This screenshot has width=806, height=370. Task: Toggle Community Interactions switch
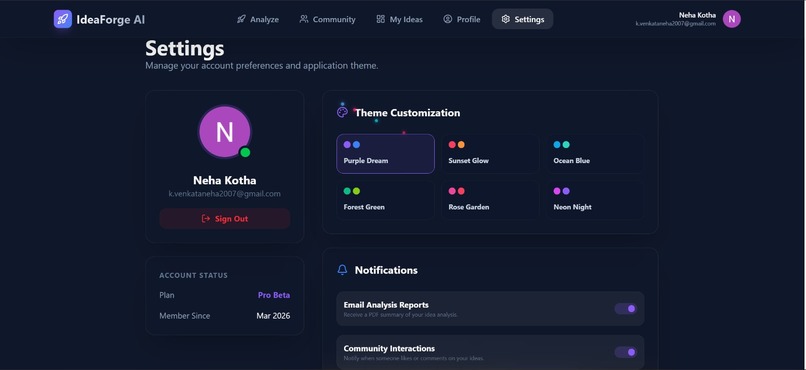coord(626,352)
